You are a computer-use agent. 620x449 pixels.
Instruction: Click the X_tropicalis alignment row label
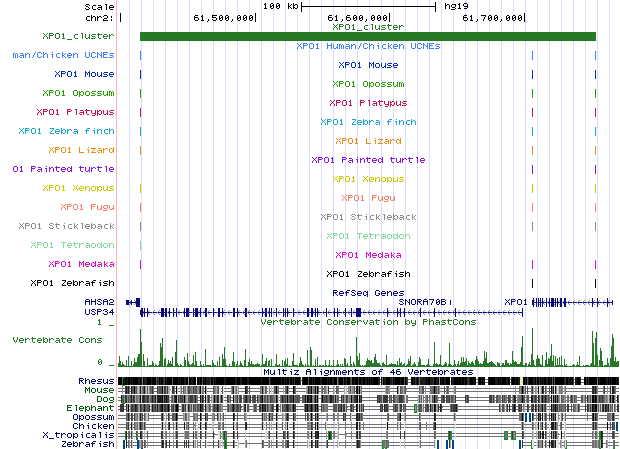tap(86, 435)
